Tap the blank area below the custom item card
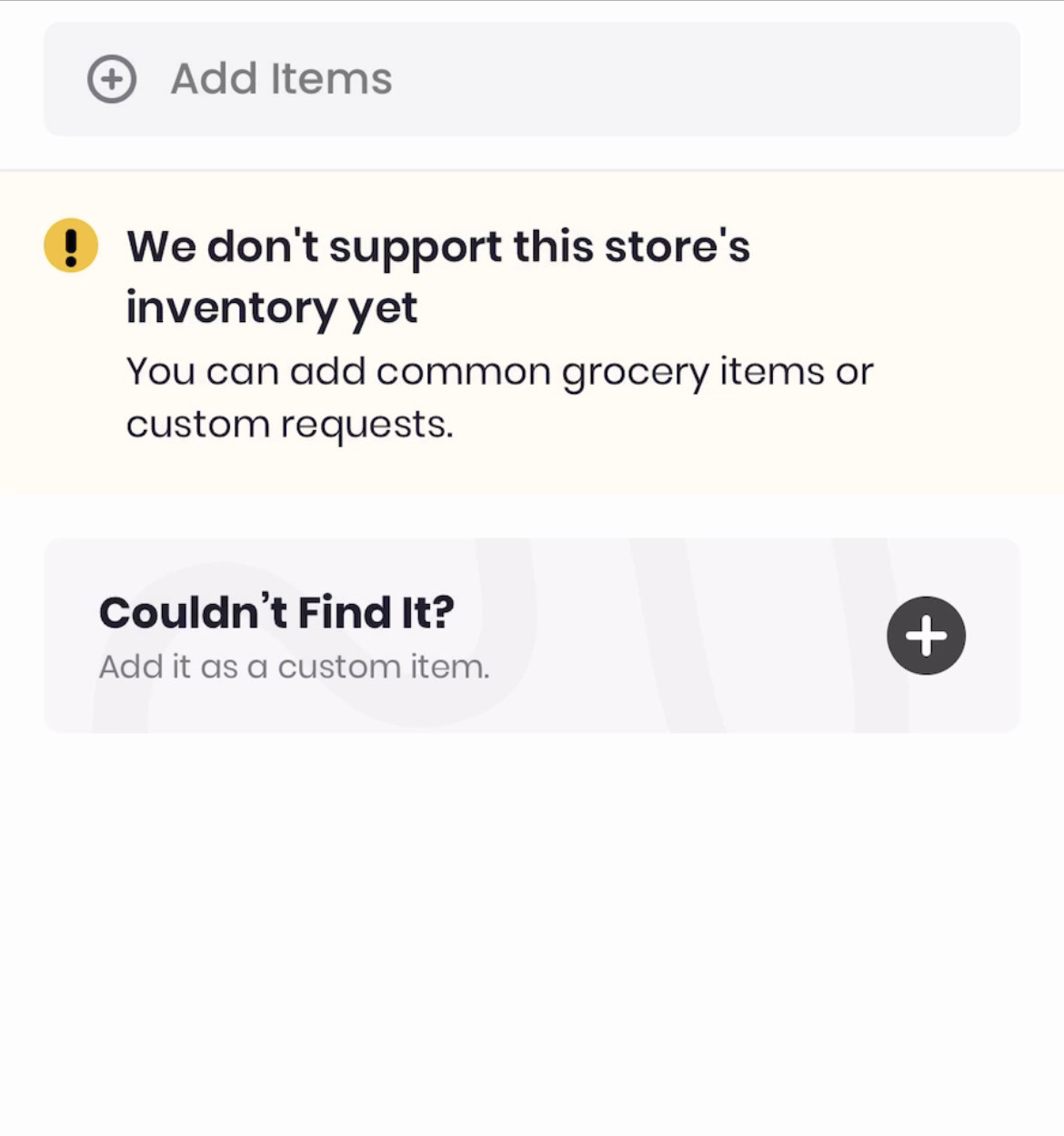 [x=531, y=910]
